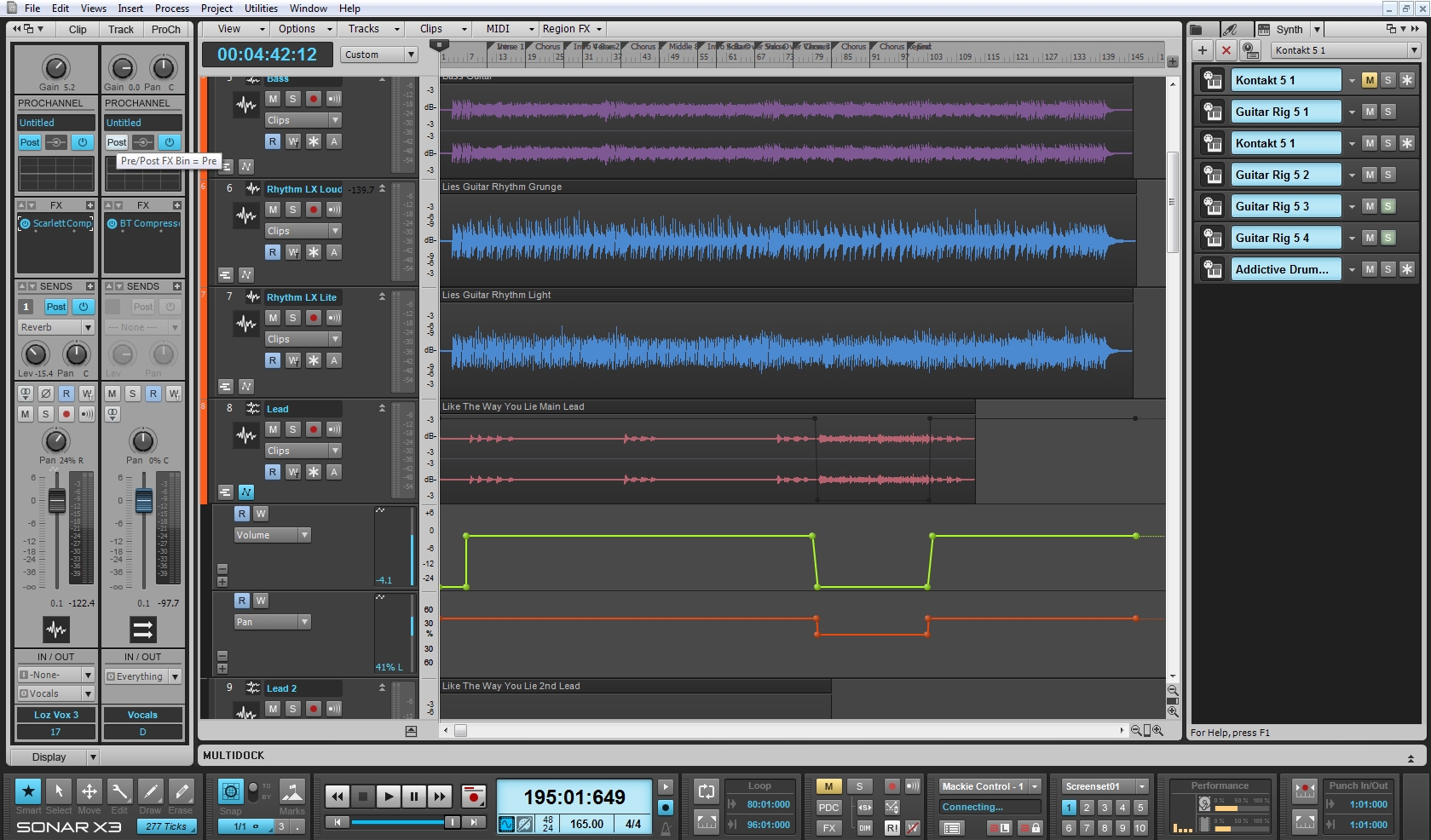
Task: Open the Pan automation lane dropdown
Action: click(x=273, y=622)
